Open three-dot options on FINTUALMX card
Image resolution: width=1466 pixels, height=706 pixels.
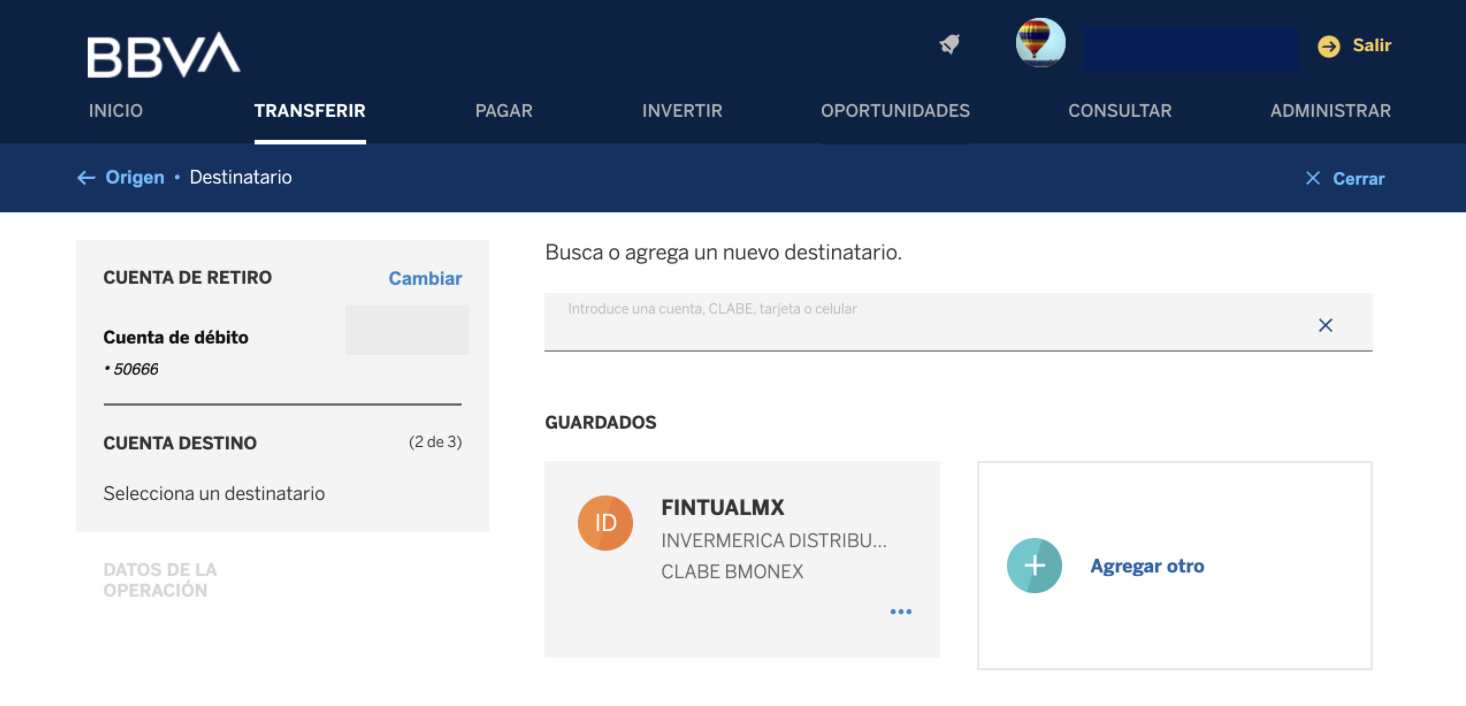click(901, 612)
